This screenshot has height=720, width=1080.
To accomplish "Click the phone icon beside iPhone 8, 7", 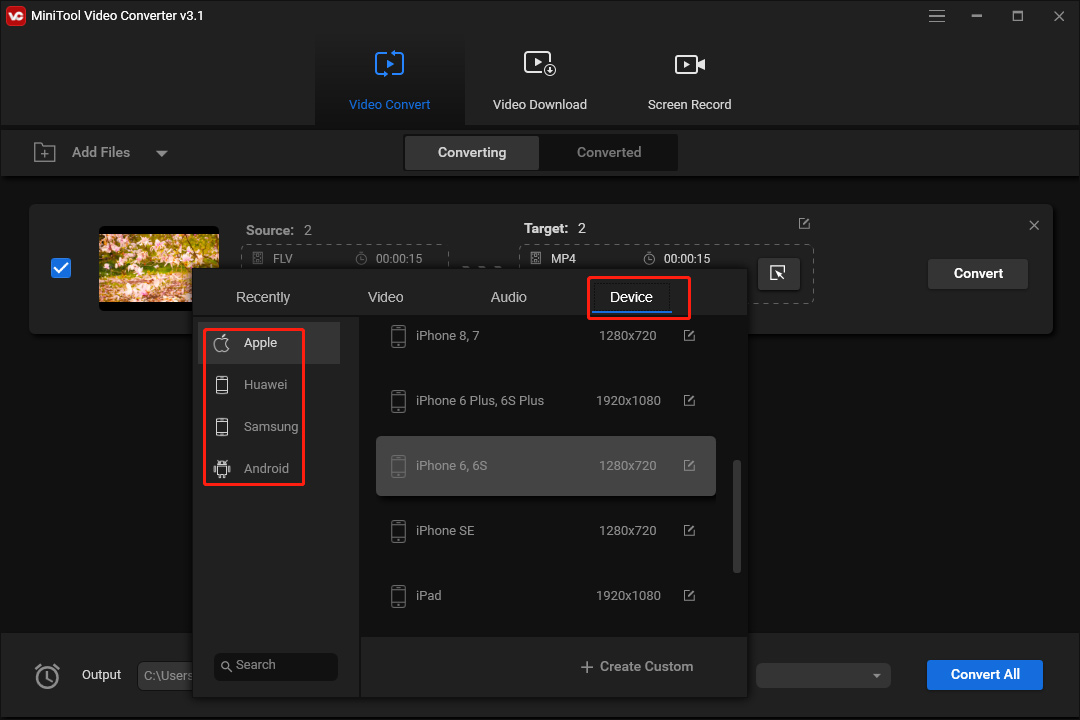I will point(398,336).
